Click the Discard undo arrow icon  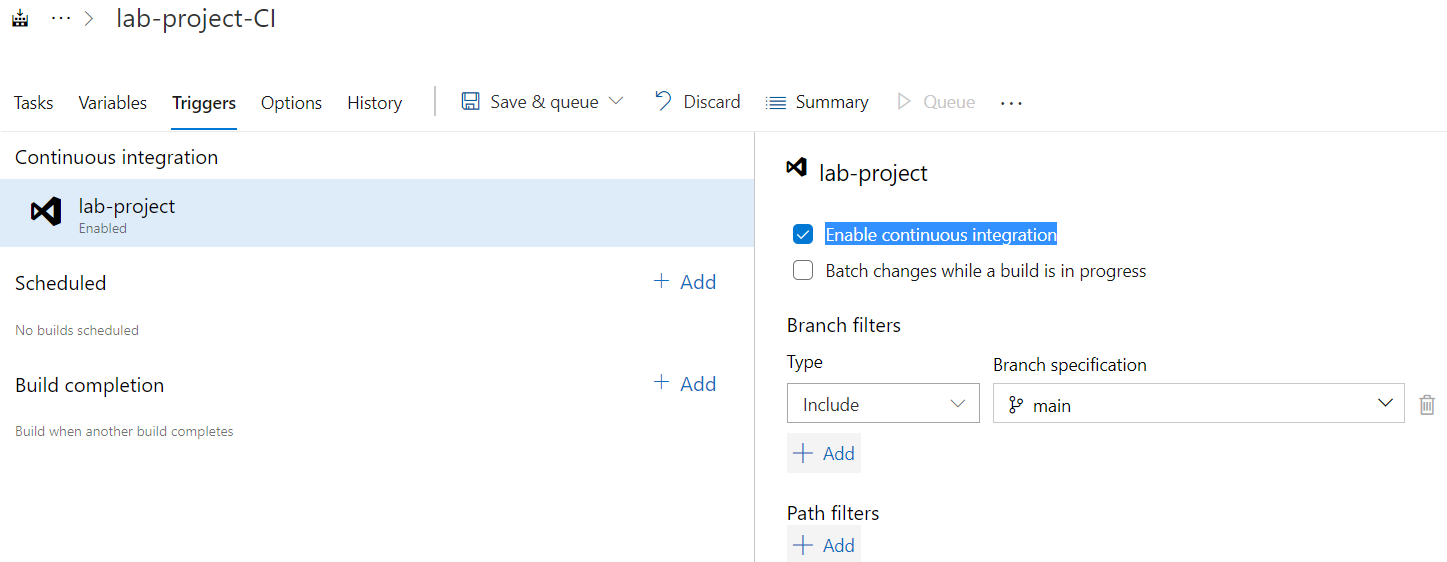tap(662, 101)
